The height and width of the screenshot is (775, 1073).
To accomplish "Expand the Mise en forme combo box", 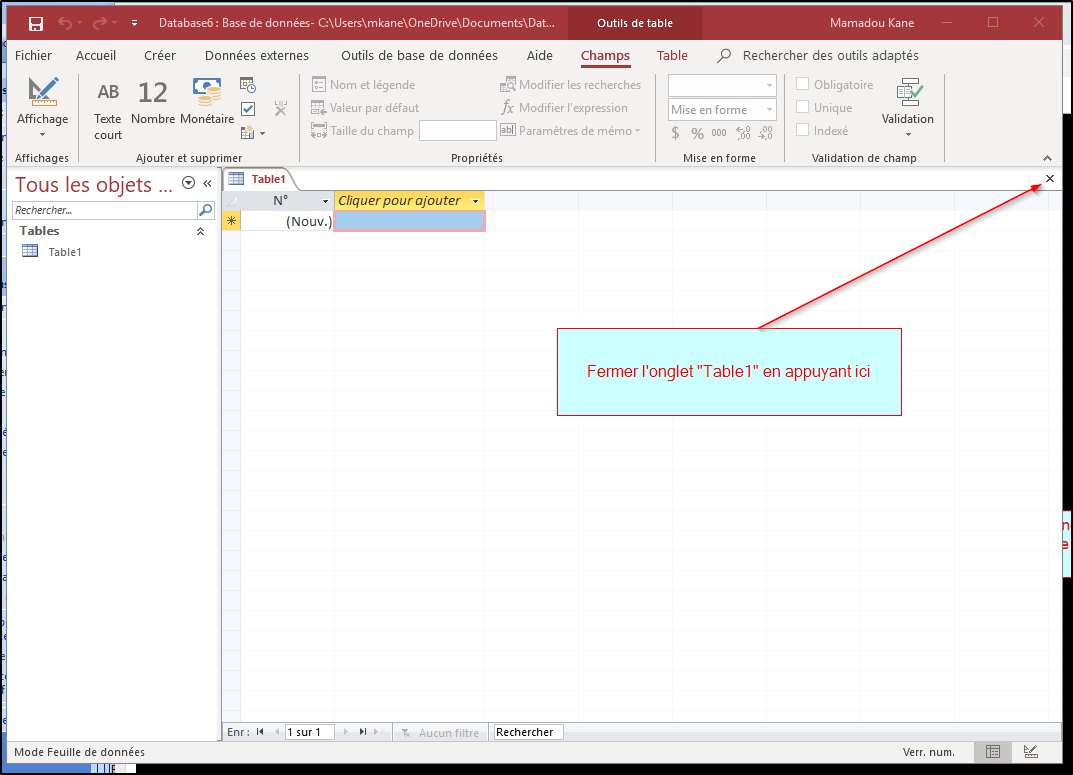I will click(769, 110).
